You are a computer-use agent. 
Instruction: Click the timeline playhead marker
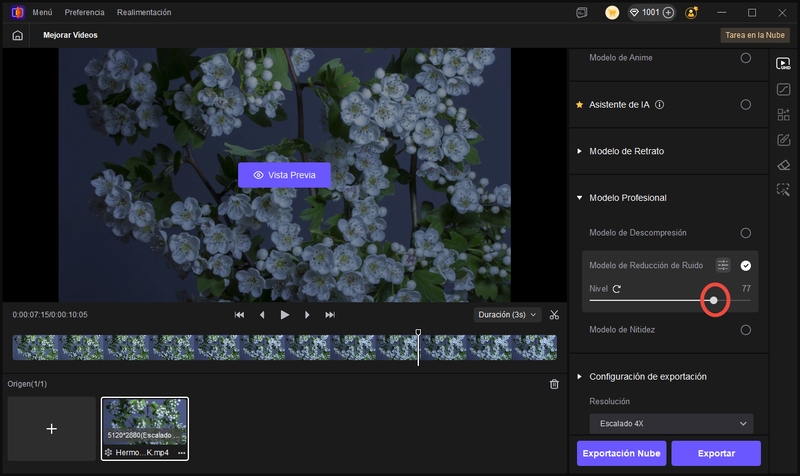point(418,333)
